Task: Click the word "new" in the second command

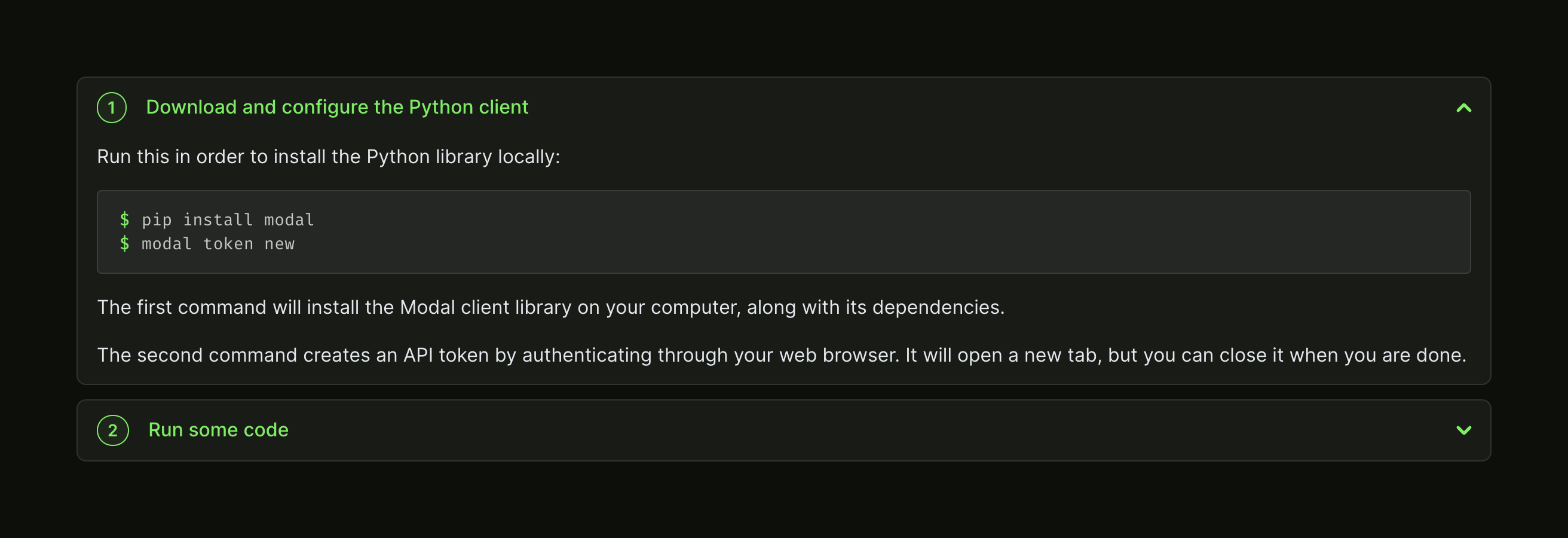Action: tap(280, 244)
